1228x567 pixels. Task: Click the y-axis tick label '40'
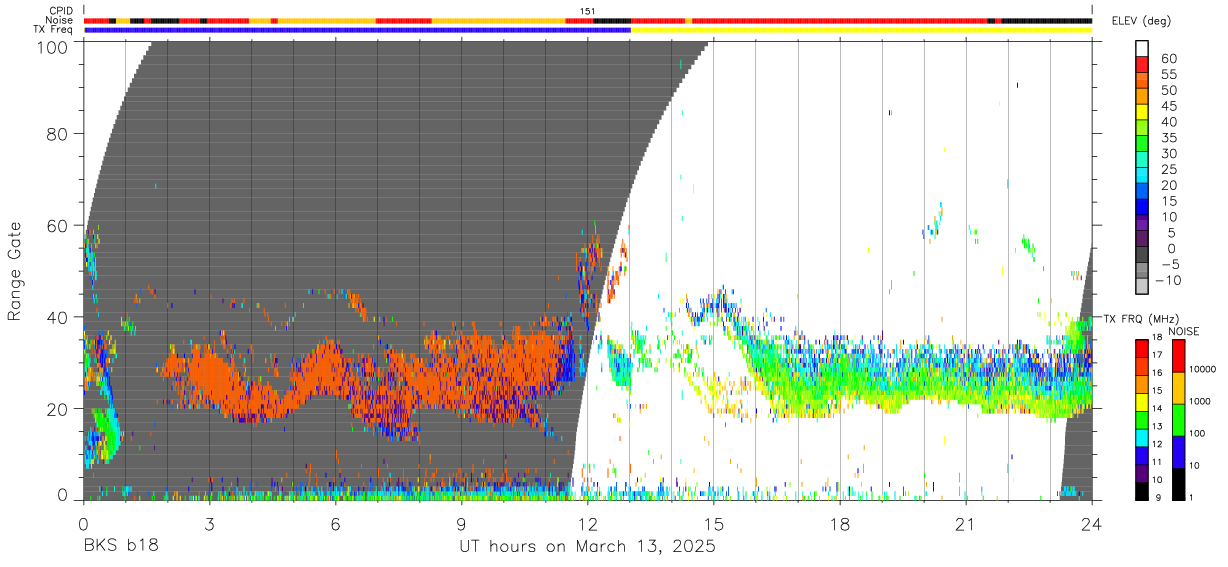58,317
